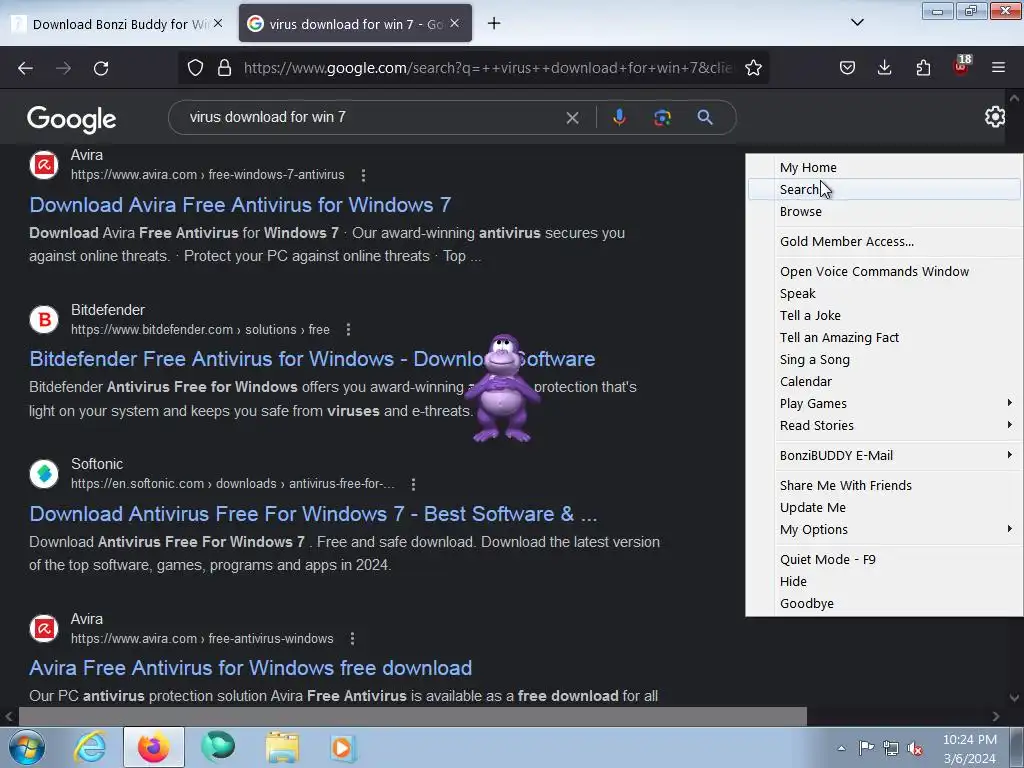This screenshot has width=1024, height=768.
Task: Switch to the Download Bonzi Buddy tab
Action: tap(119, 24)
